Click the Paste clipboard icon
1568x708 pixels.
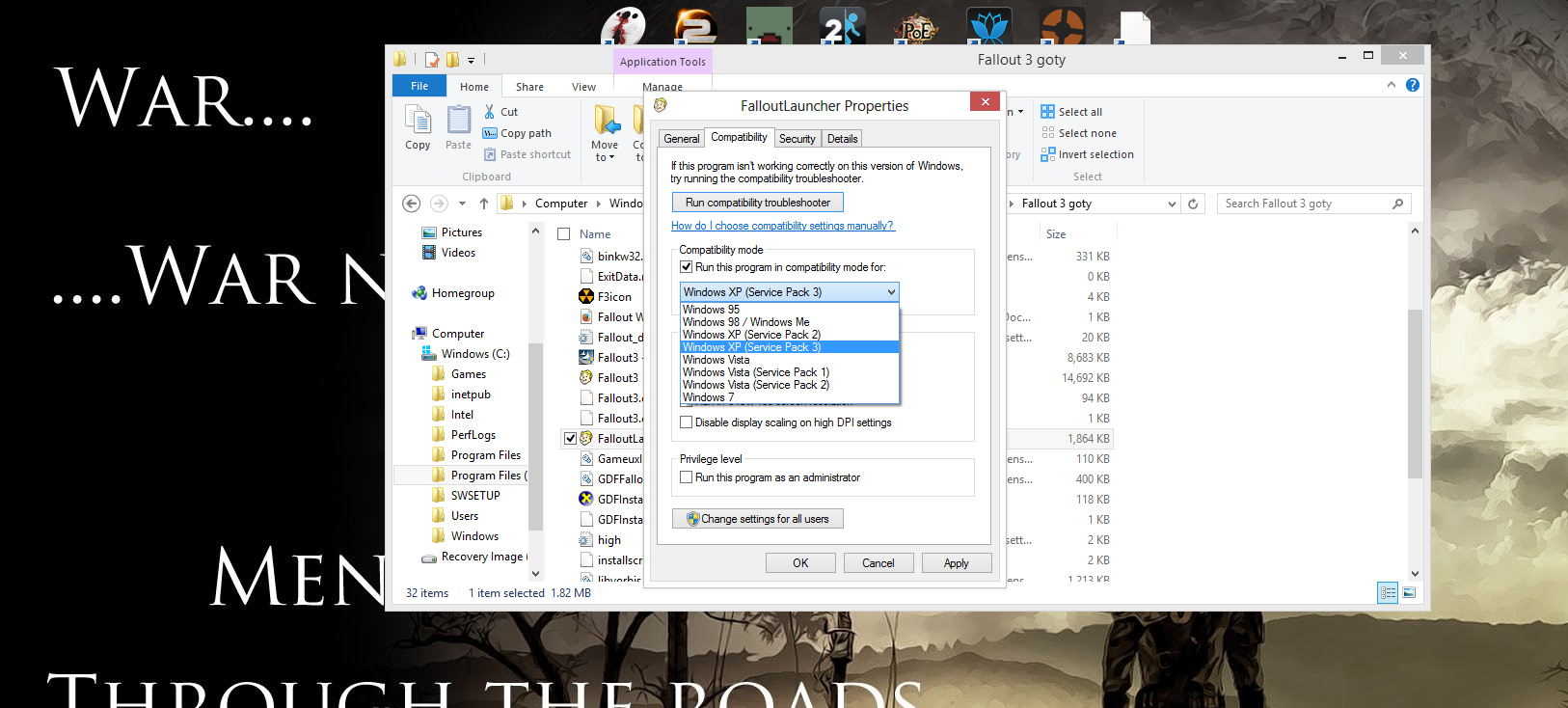[x=459, y=121]
